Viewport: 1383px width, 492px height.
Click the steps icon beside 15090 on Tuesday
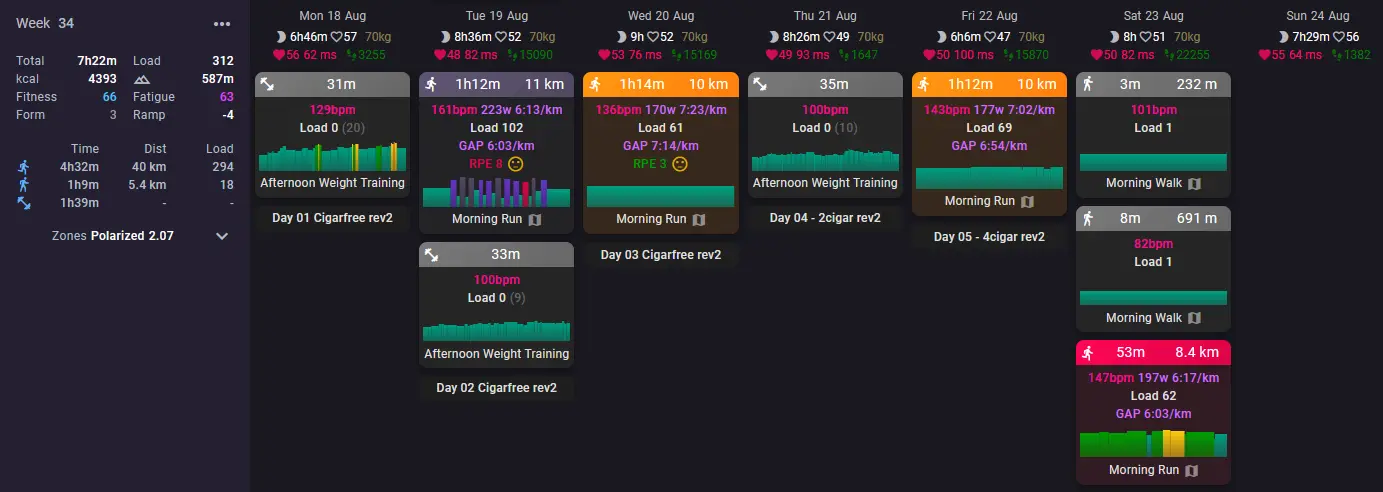(x=513, y=55)
